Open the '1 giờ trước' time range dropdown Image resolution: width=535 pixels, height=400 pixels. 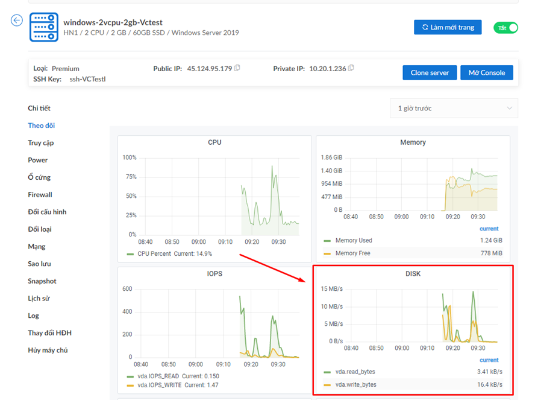454,108
